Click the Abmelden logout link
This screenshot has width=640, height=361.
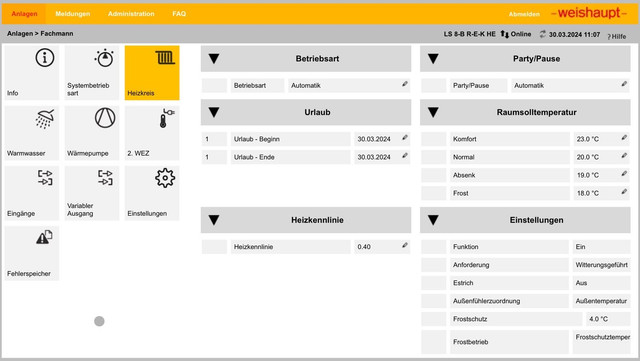(524, 14)
